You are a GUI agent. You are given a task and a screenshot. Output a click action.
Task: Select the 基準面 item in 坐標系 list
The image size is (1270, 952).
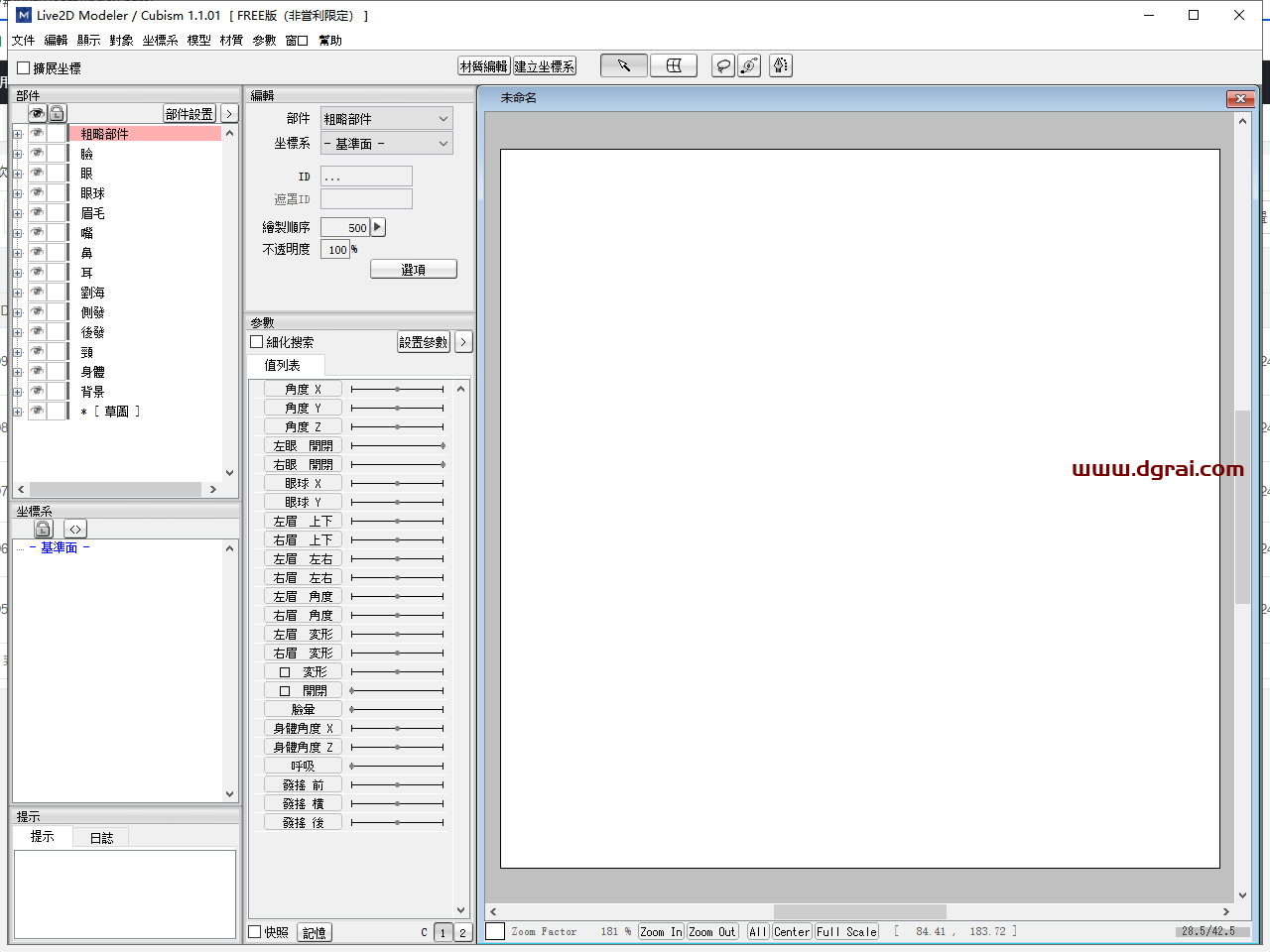[x=60, y=547]
